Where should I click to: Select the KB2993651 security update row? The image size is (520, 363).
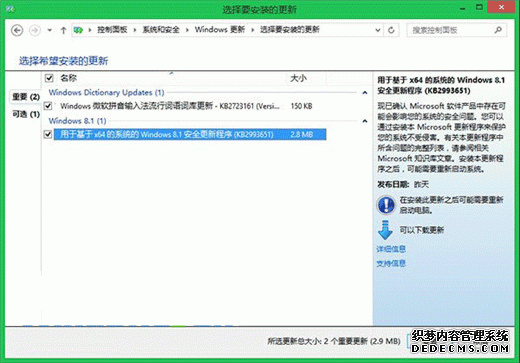click(190, 134)
